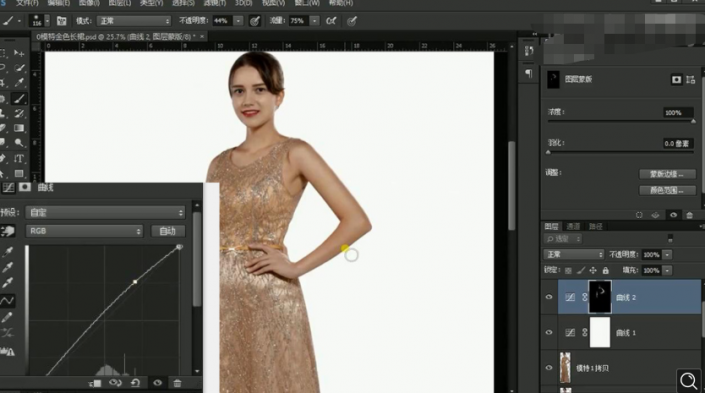
Task: Select the Brush tool in toolbar
Action: pos(19,98)
